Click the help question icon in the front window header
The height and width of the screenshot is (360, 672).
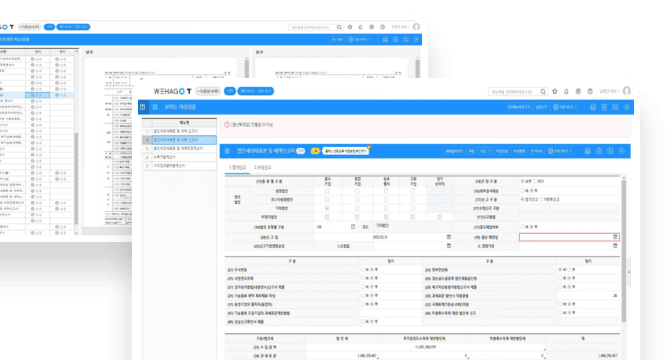tap(590, 91)
